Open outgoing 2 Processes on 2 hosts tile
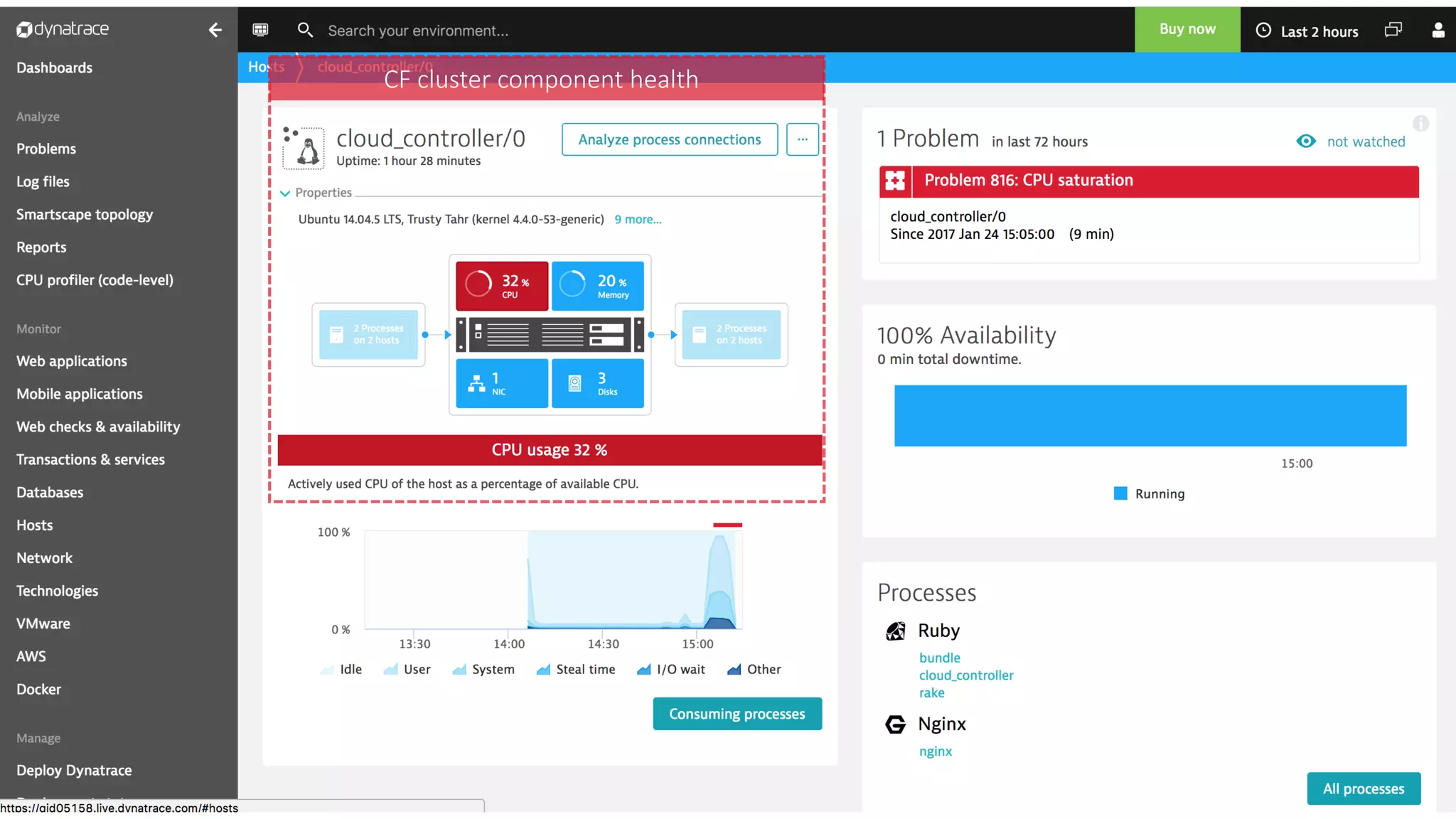The image size is (1456, 819). pyautogui.click(x=732, y=335)
